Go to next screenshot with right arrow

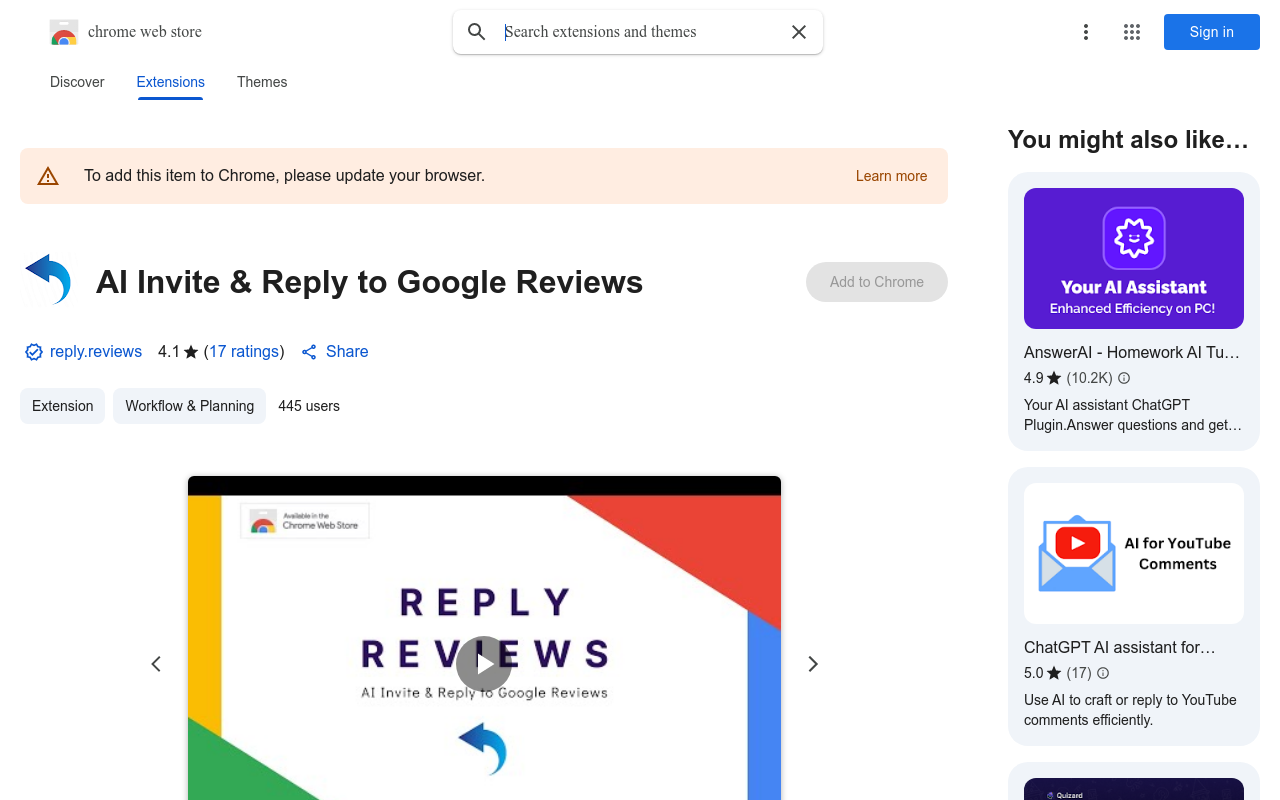click(x=813, y=664)
